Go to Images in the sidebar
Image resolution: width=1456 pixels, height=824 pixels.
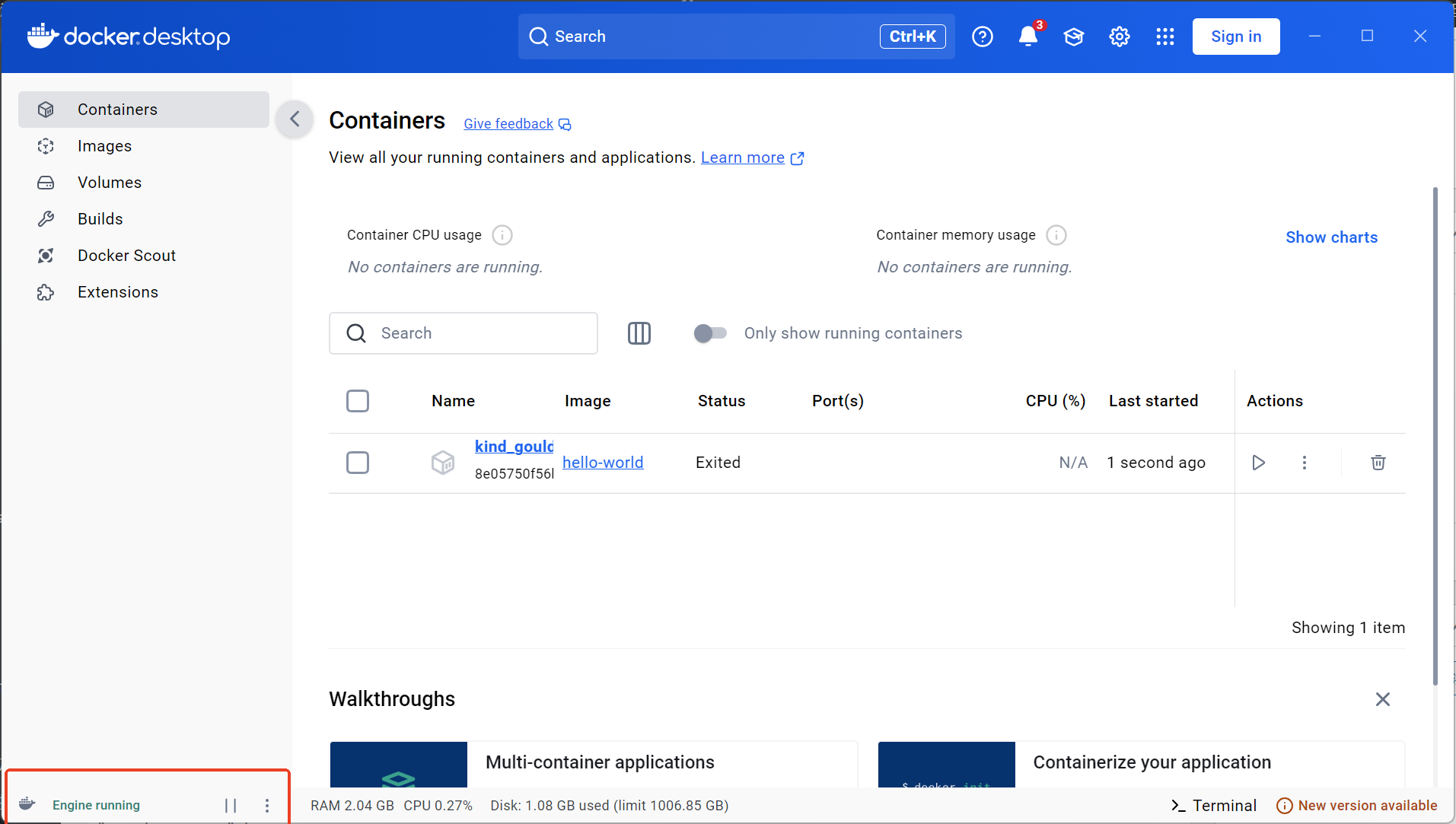point(144,146)
